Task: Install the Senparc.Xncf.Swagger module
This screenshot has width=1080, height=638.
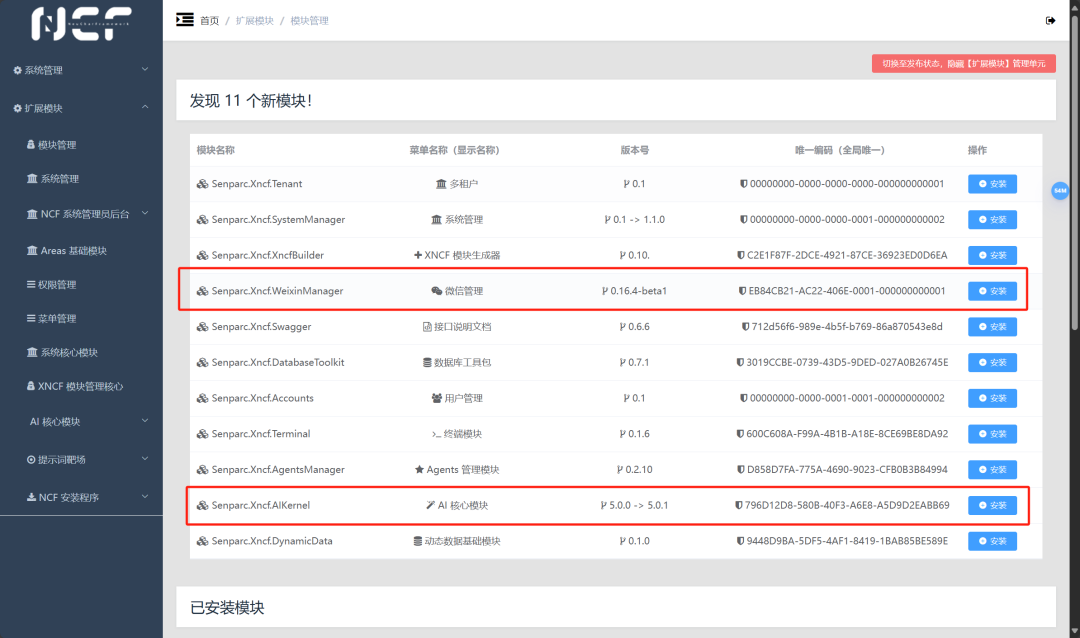Action: coord(993,327)
